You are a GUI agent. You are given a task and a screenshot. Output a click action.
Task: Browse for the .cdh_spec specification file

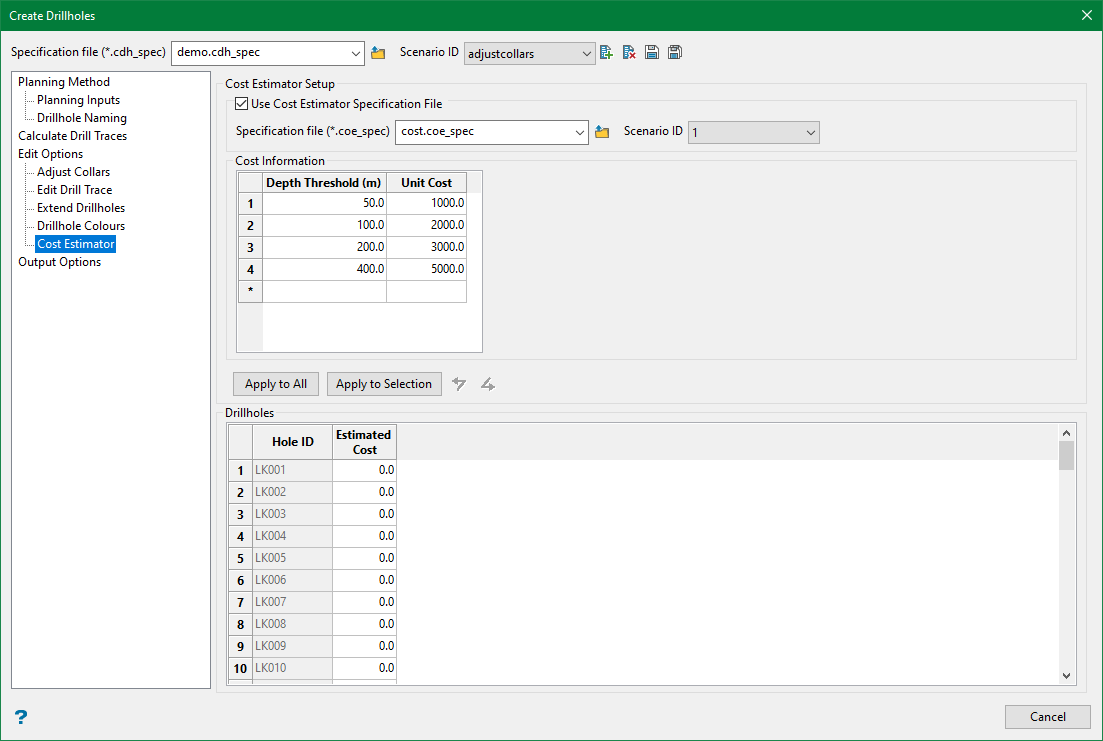(x=378, y=53)
